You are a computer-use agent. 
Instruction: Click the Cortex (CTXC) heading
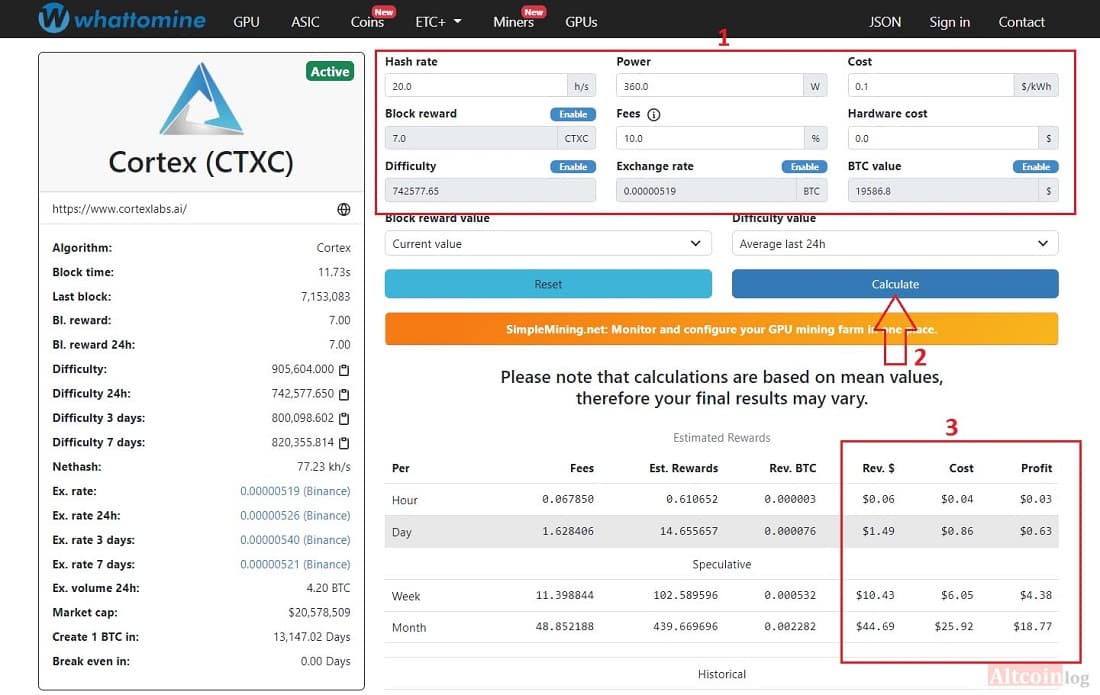click(201, 163)
